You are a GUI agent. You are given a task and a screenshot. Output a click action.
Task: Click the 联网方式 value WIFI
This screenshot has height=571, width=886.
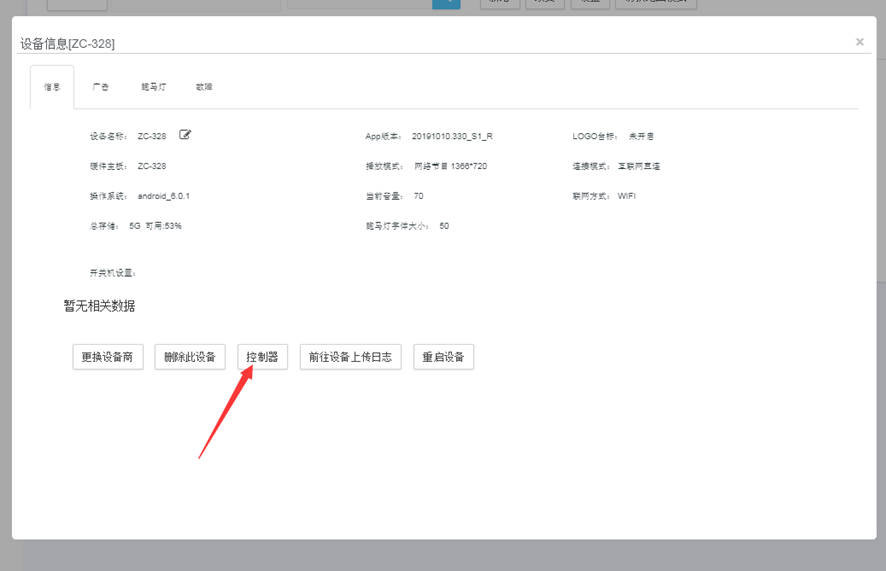tap(627, 196)
